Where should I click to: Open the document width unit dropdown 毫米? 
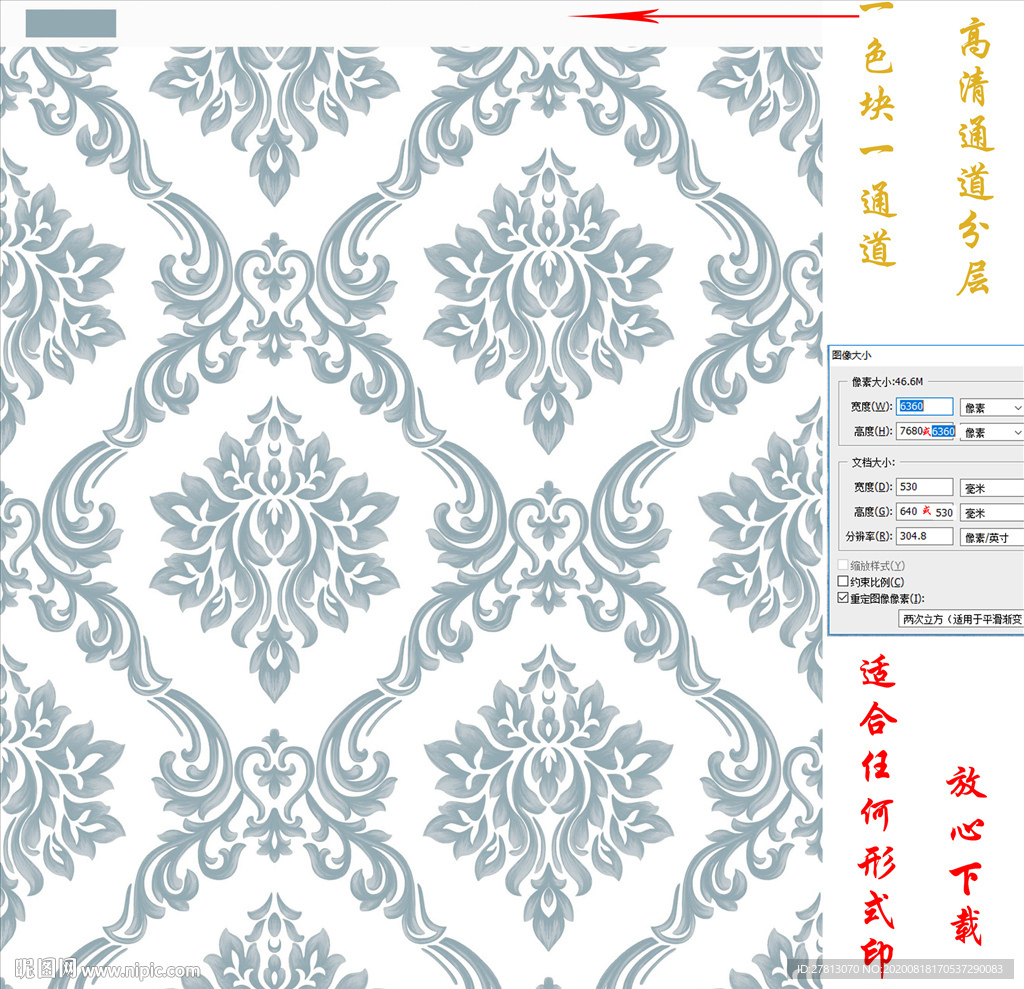[991, 488]
